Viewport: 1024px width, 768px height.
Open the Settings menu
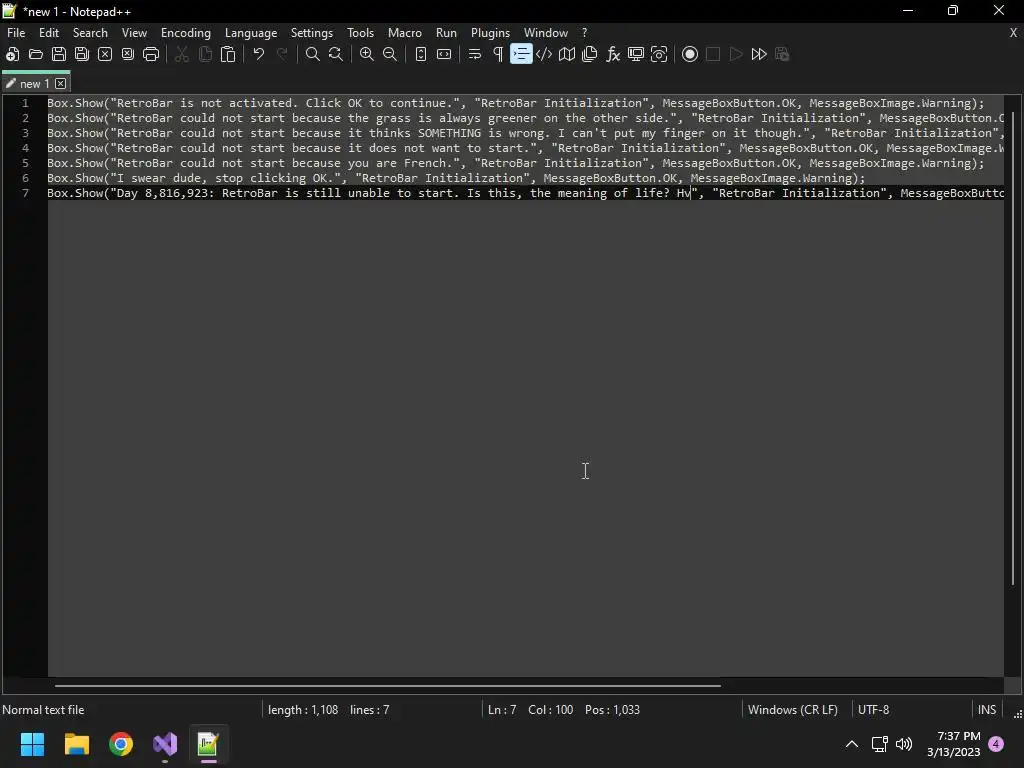(312, 33)
